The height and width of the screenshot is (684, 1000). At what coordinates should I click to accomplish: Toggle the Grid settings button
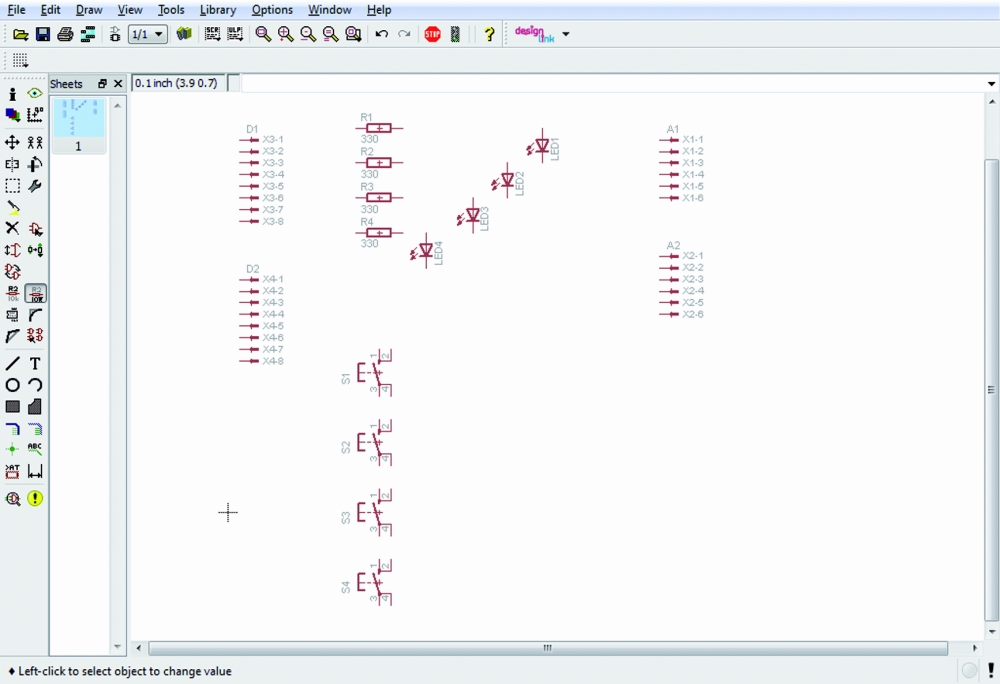point(20,61)
